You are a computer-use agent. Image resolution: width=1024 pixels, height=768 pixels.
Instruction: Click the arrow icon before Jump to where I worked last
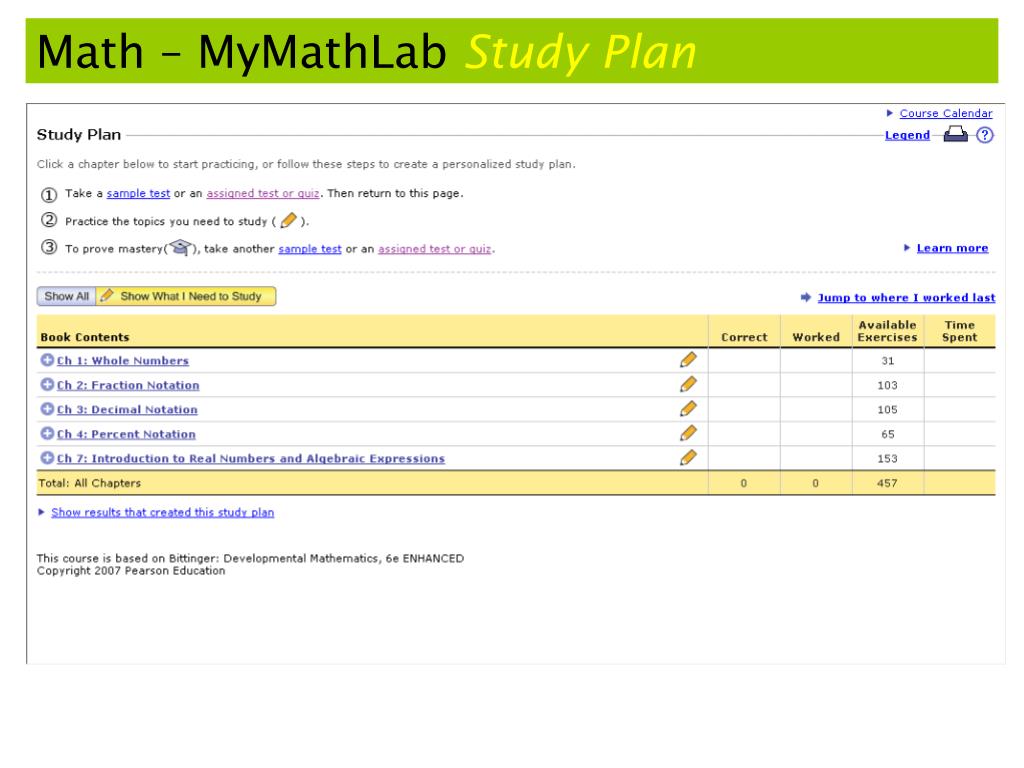(806, 297)
